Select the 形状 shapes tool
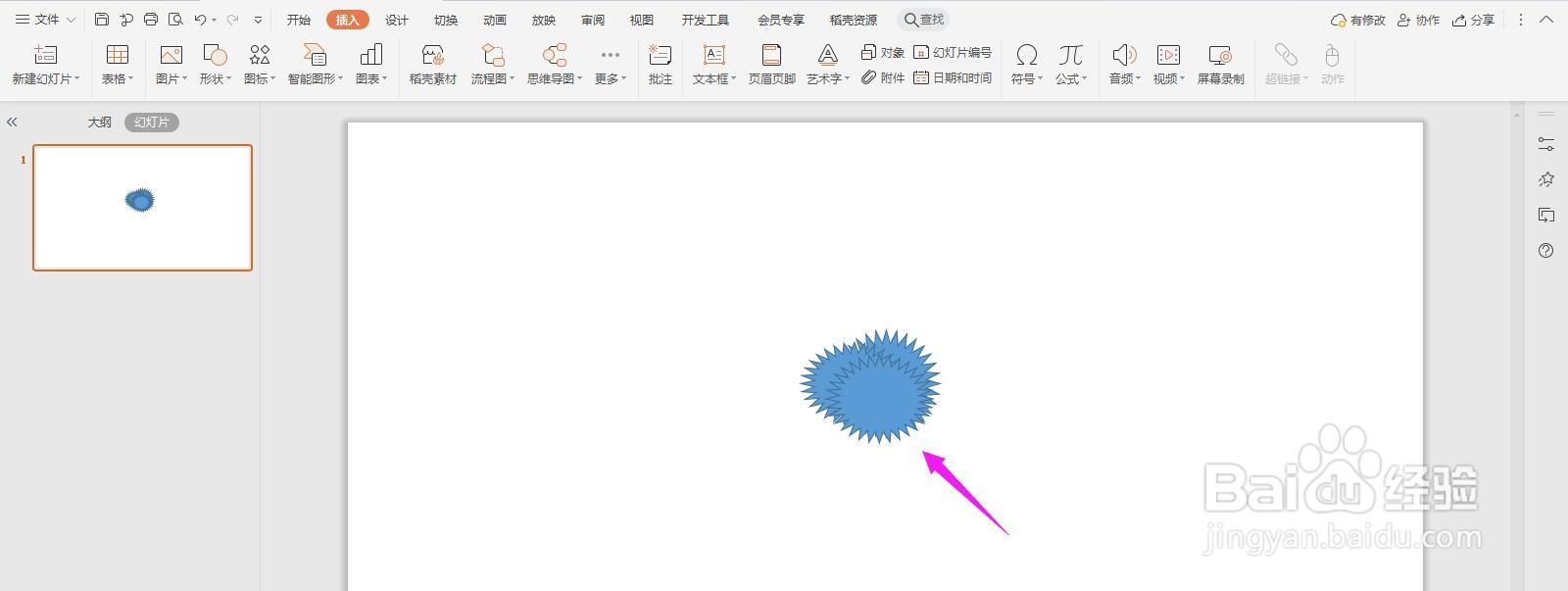This screenshot has height=591, width=1568. click(x=215, y=65)
